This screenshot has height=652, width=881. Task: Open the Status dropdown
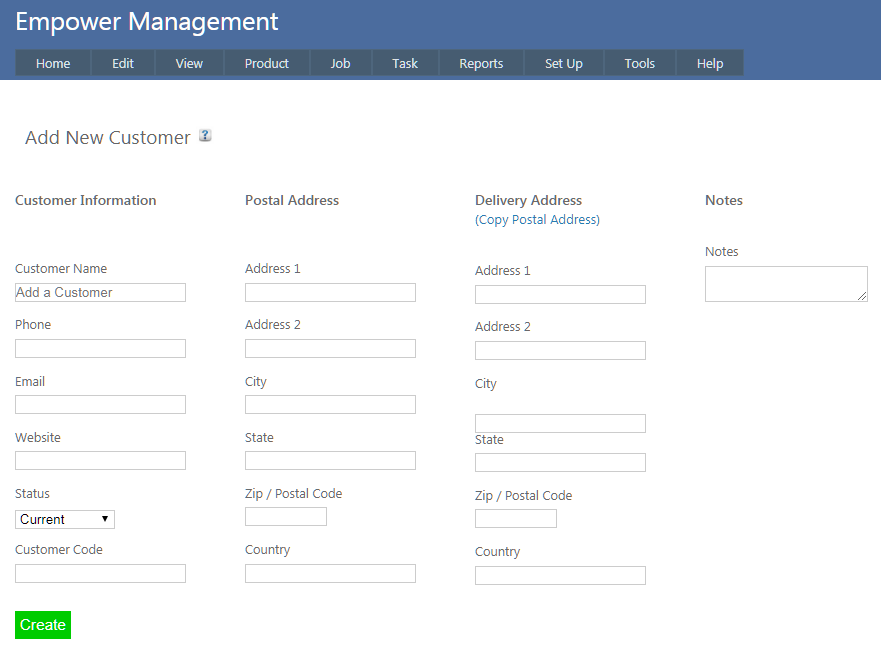65,519
